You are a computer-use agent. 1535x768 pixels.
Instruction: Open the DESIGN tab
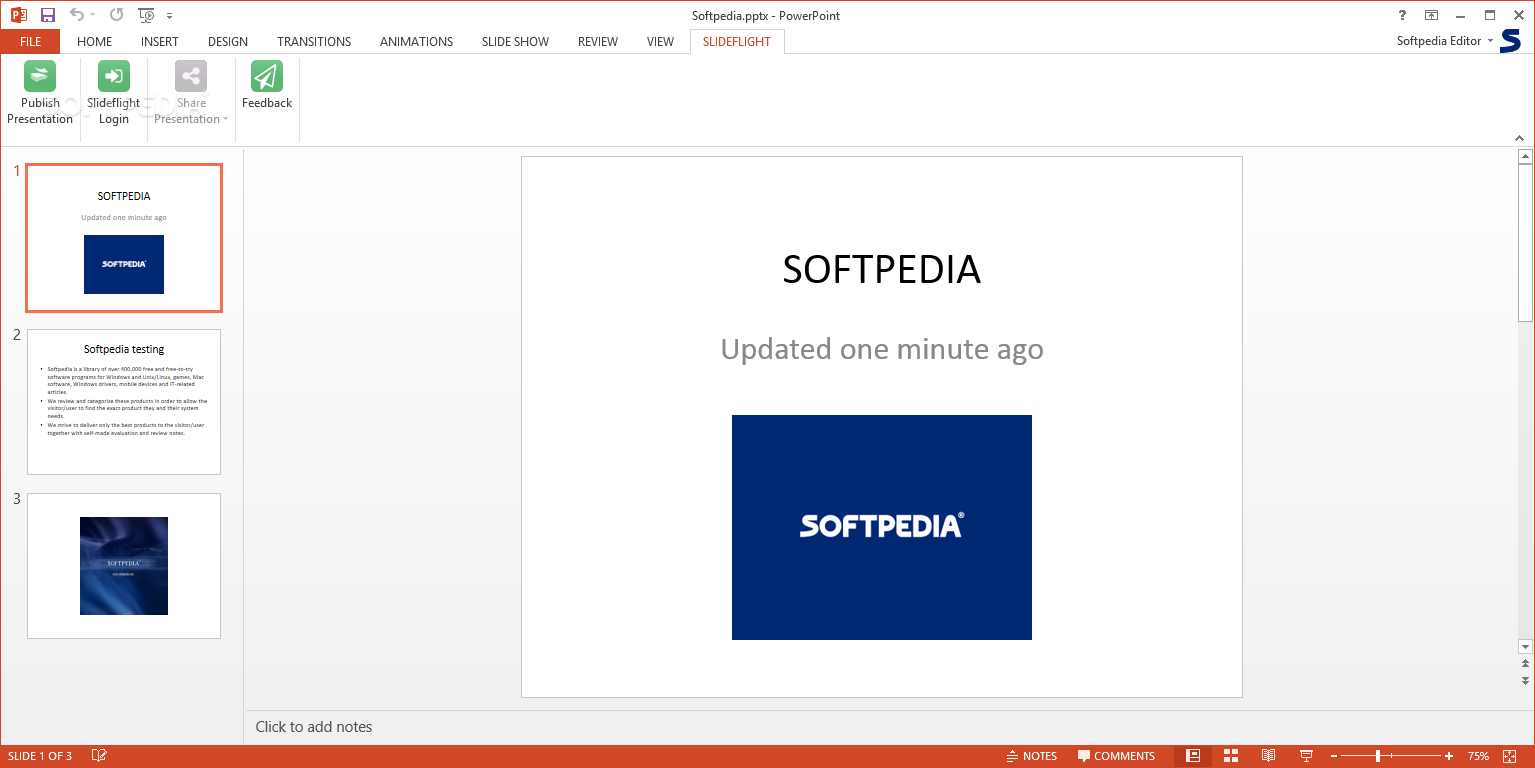228,42
